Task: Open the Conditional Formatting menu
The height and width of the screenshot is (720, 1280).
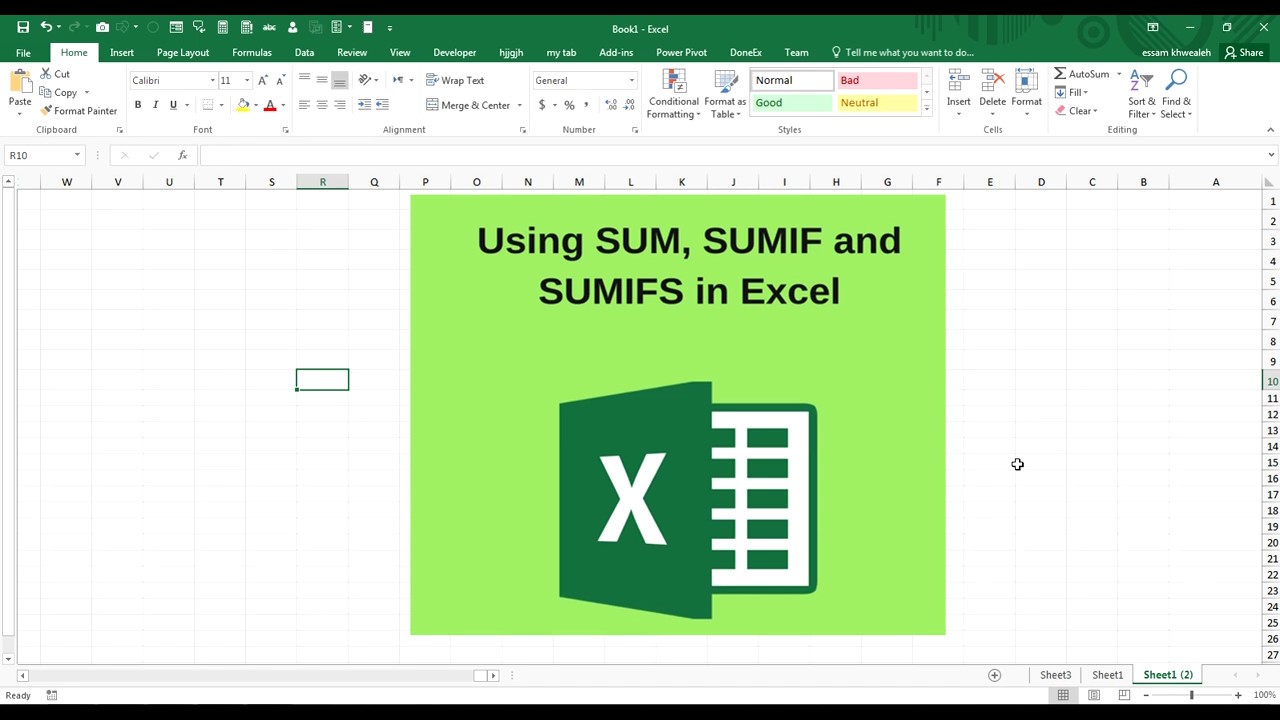Action: coord(674,94)
